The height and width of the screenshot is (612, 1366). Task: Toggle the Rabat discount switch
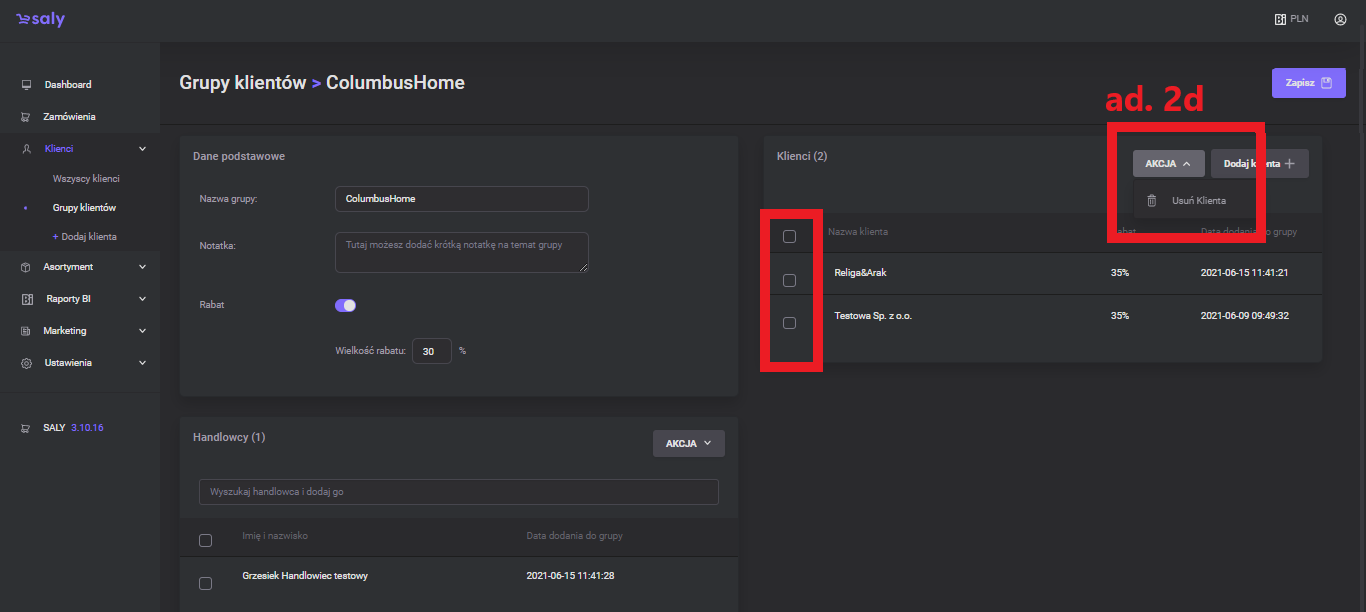[345, 305]
